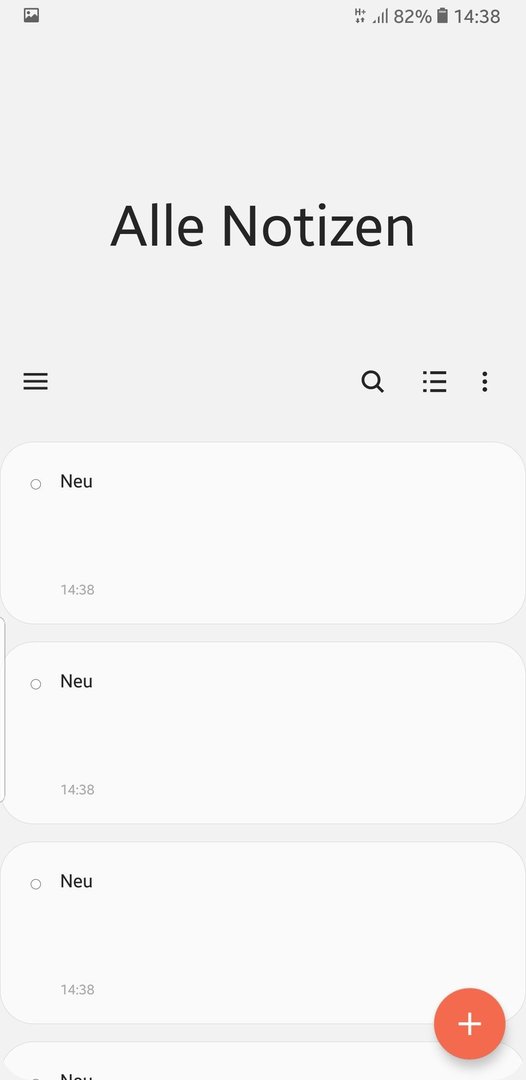The height and width of the screenshot is (1080, 526).
Task: Select the circle on the third Neu note
Action: tap(36, 884)
